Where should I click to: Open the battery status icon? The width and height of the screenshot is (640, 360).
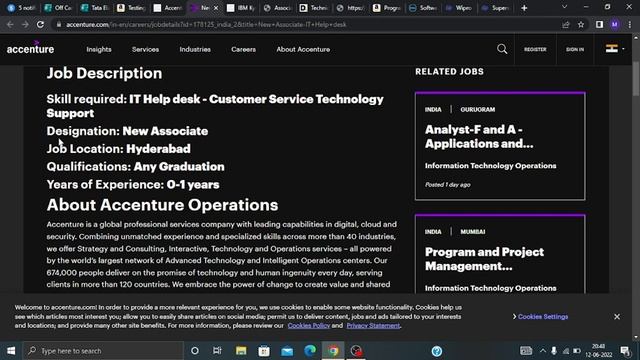coord(577,351)
